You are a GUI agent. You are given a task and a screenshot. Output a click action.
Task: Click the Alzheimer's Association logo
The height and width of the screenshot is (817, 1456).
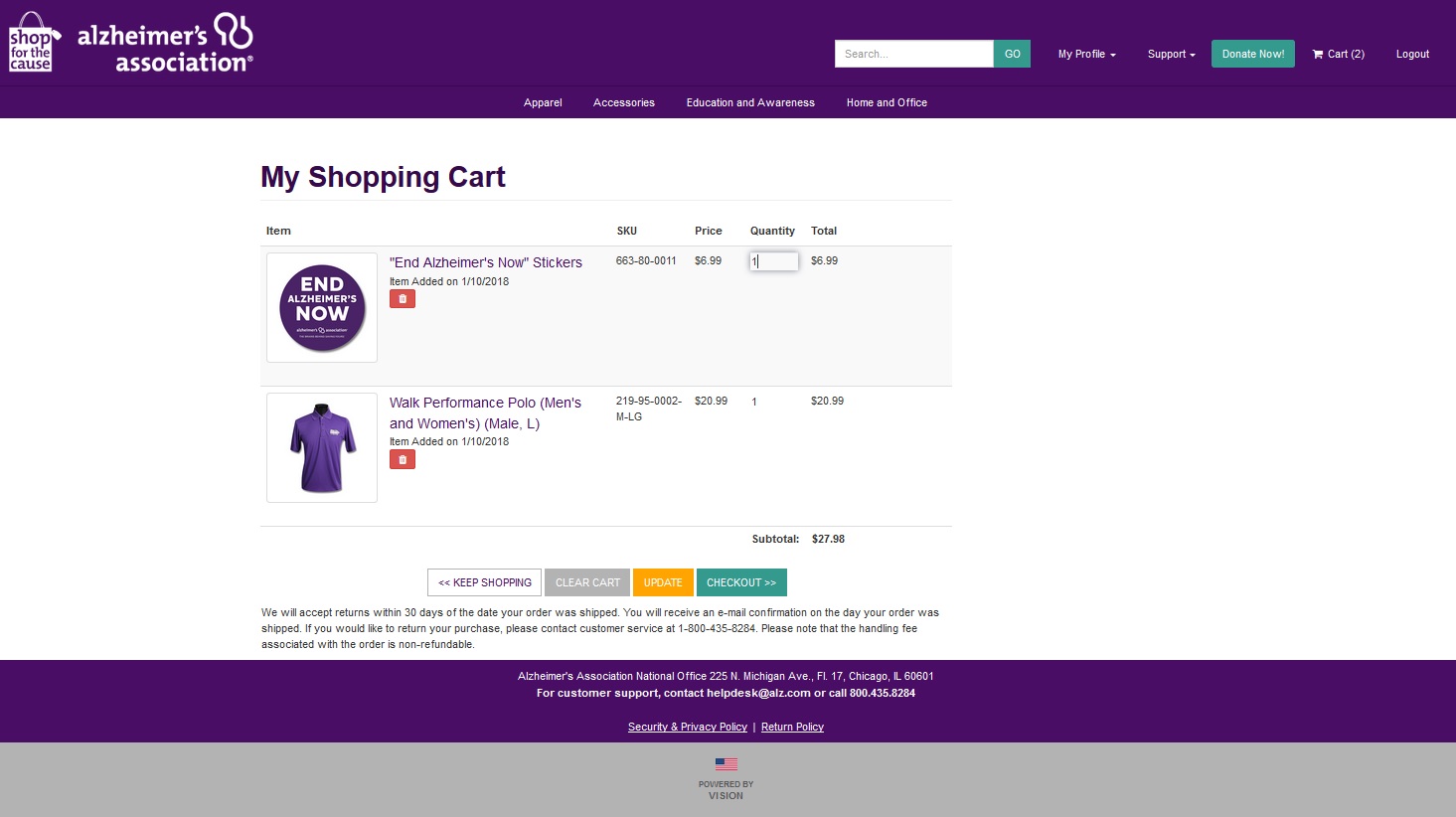pyautogui.click(x=164, y=42)
